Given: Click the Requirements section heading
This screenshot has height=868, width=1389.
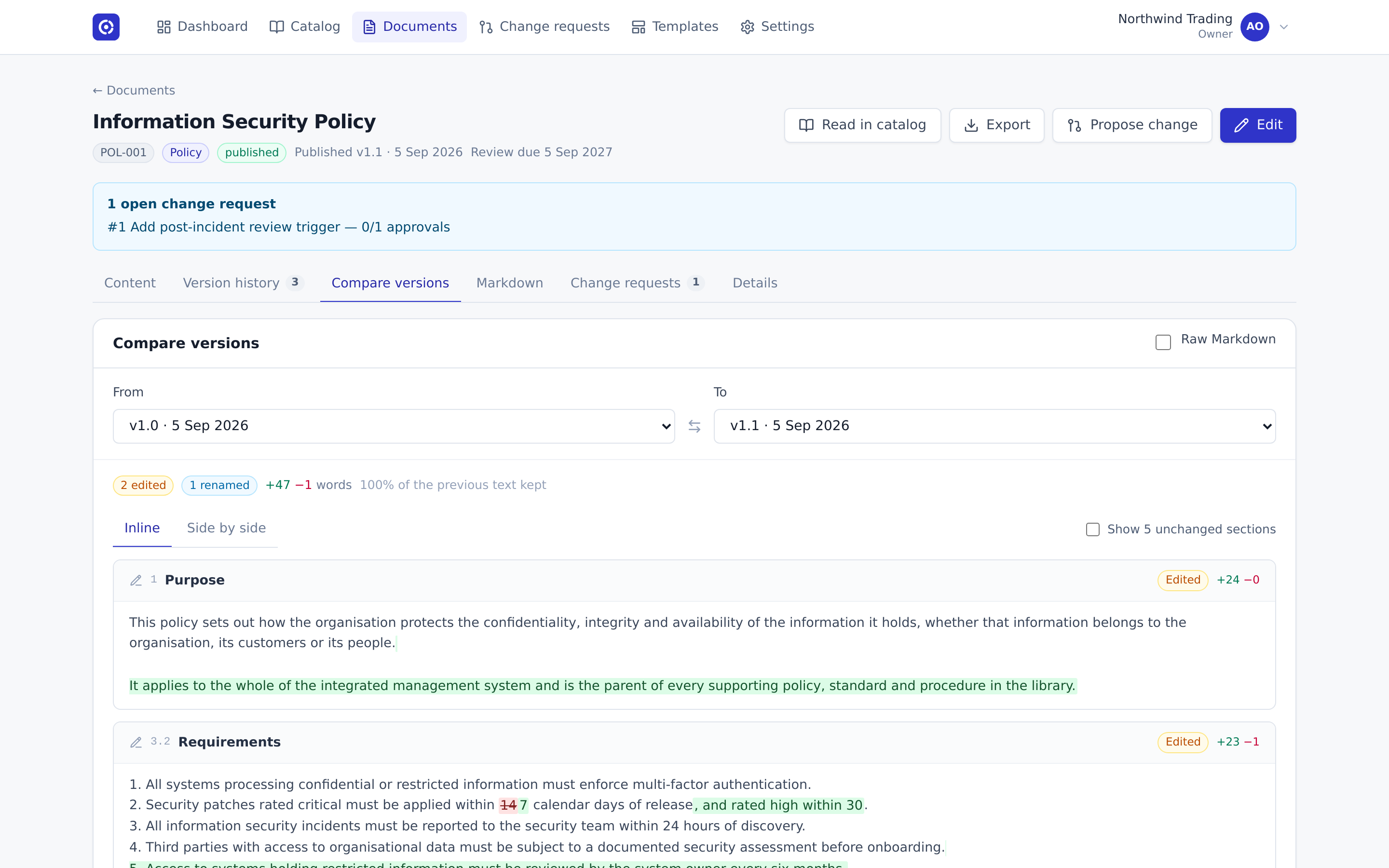Looking at the screenshot, I should coord(229,742).
